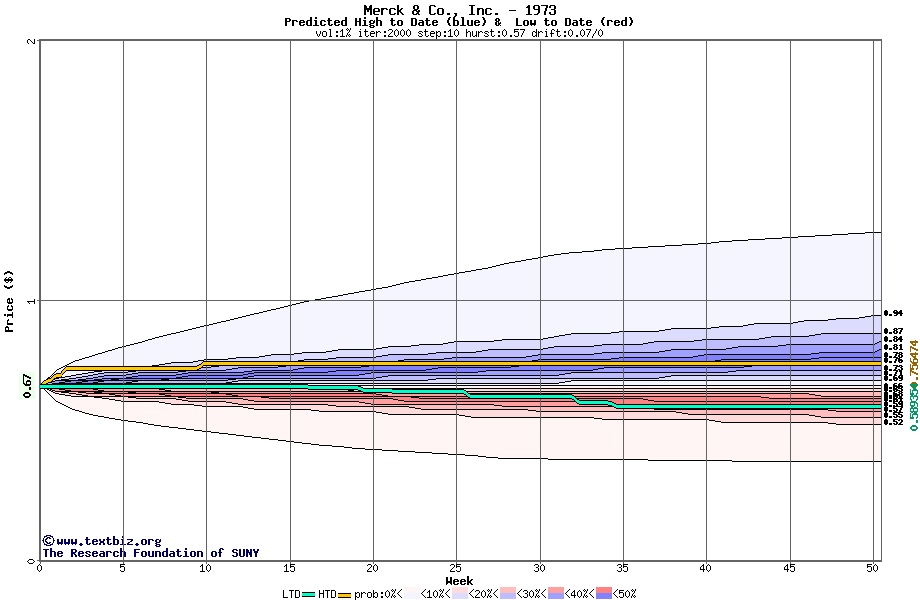Open the www.textbiz.org copyright link
920x600 pixels.
102,541
